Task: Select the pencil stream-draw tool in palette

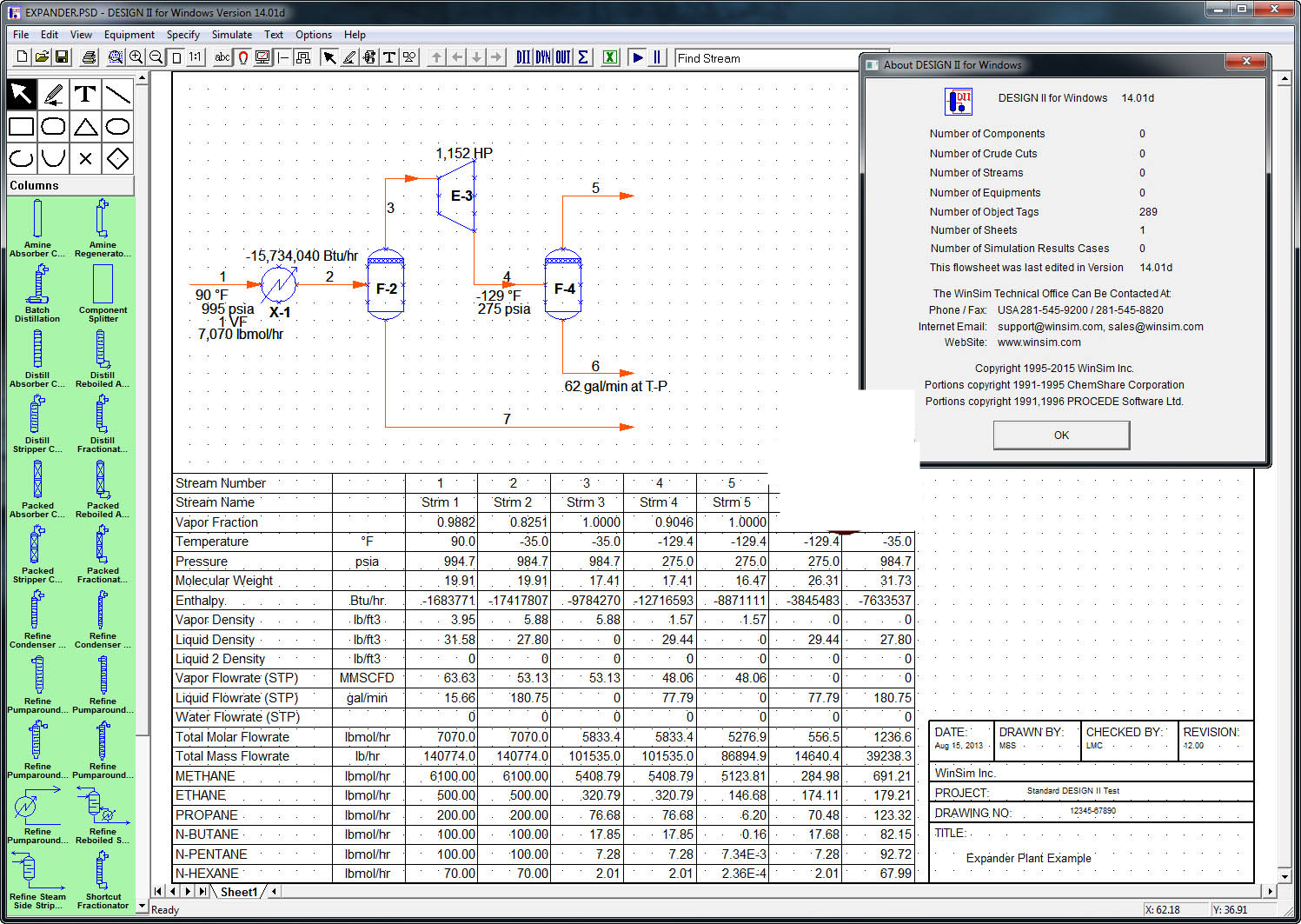Action: 54,94
